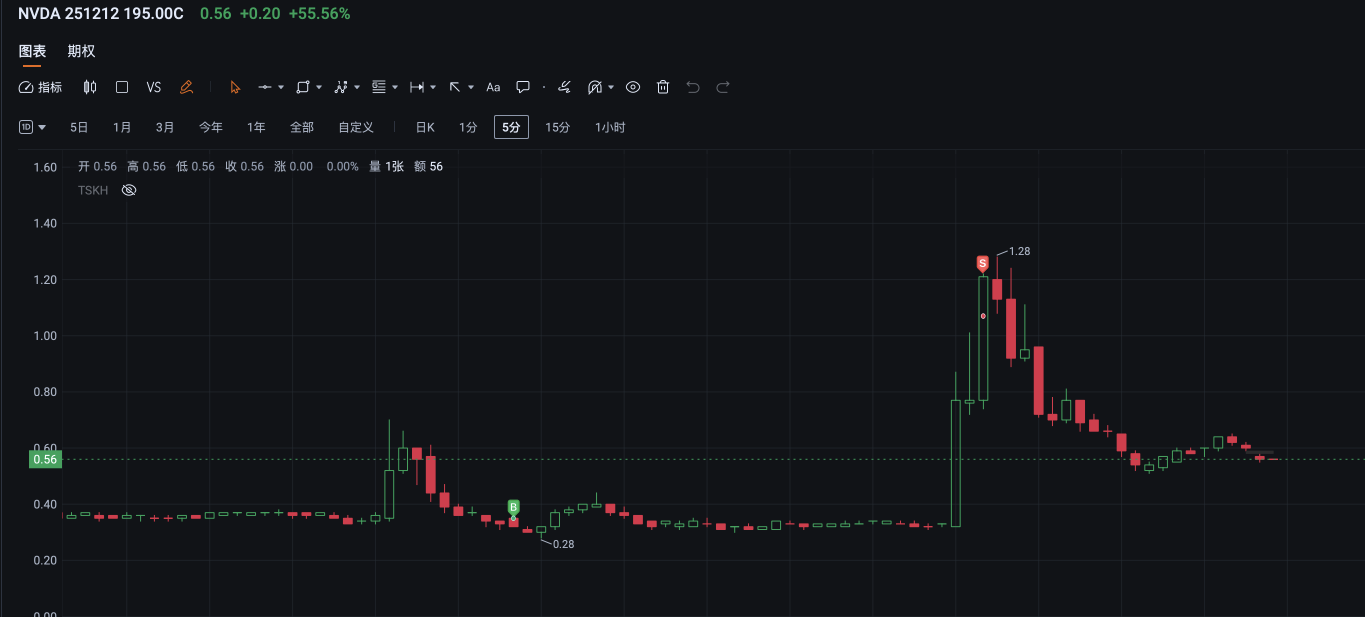Change the candlestick chart type
Image resolution: width=1365 pixels, height=617 pixels.
point(90,87)
